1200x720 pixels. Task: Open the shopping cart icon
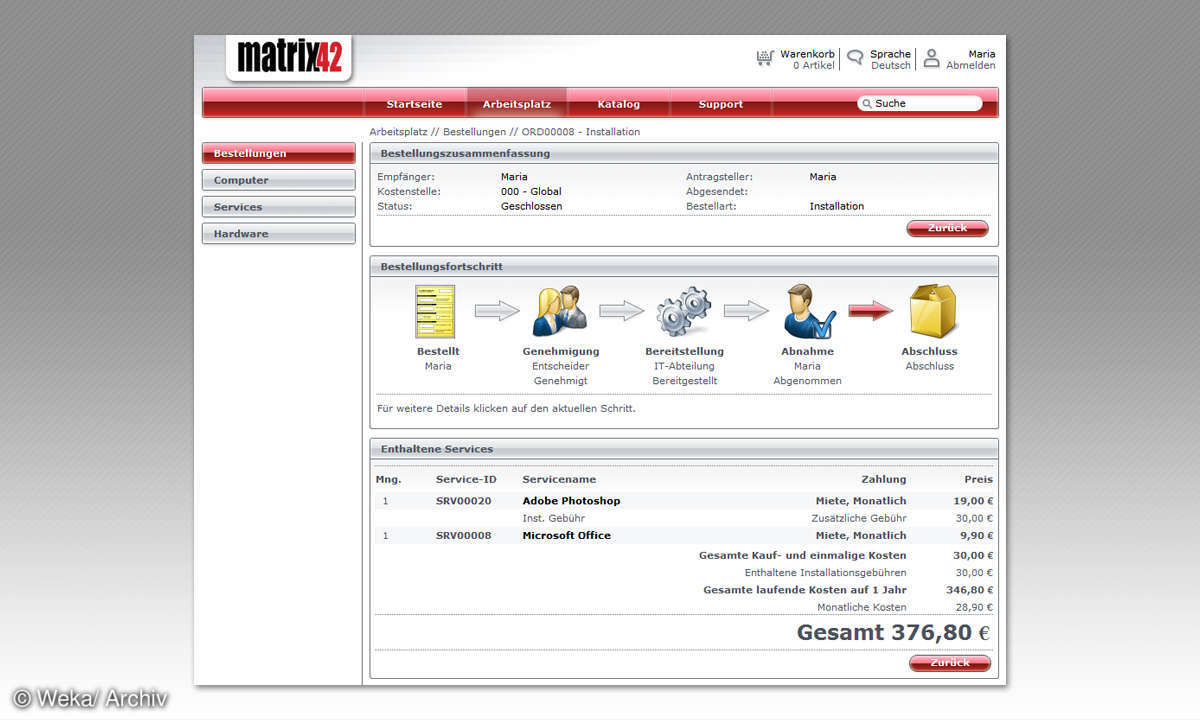765,58
